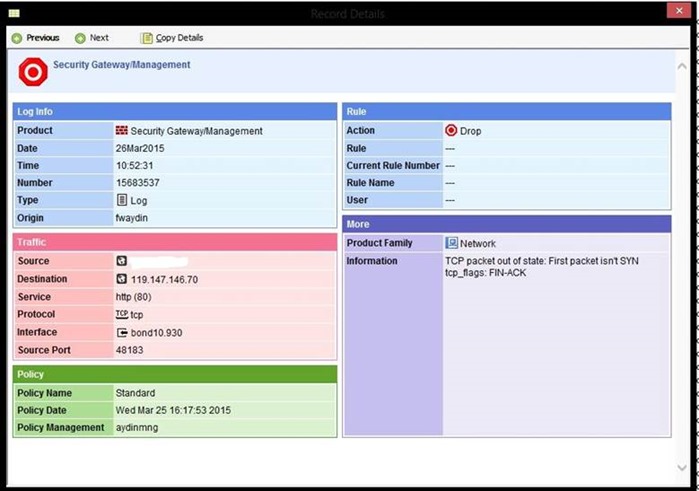Click the large red Drop stop-sign icon
The width and height of the screenshot is (699, 491).
[33, 72]
